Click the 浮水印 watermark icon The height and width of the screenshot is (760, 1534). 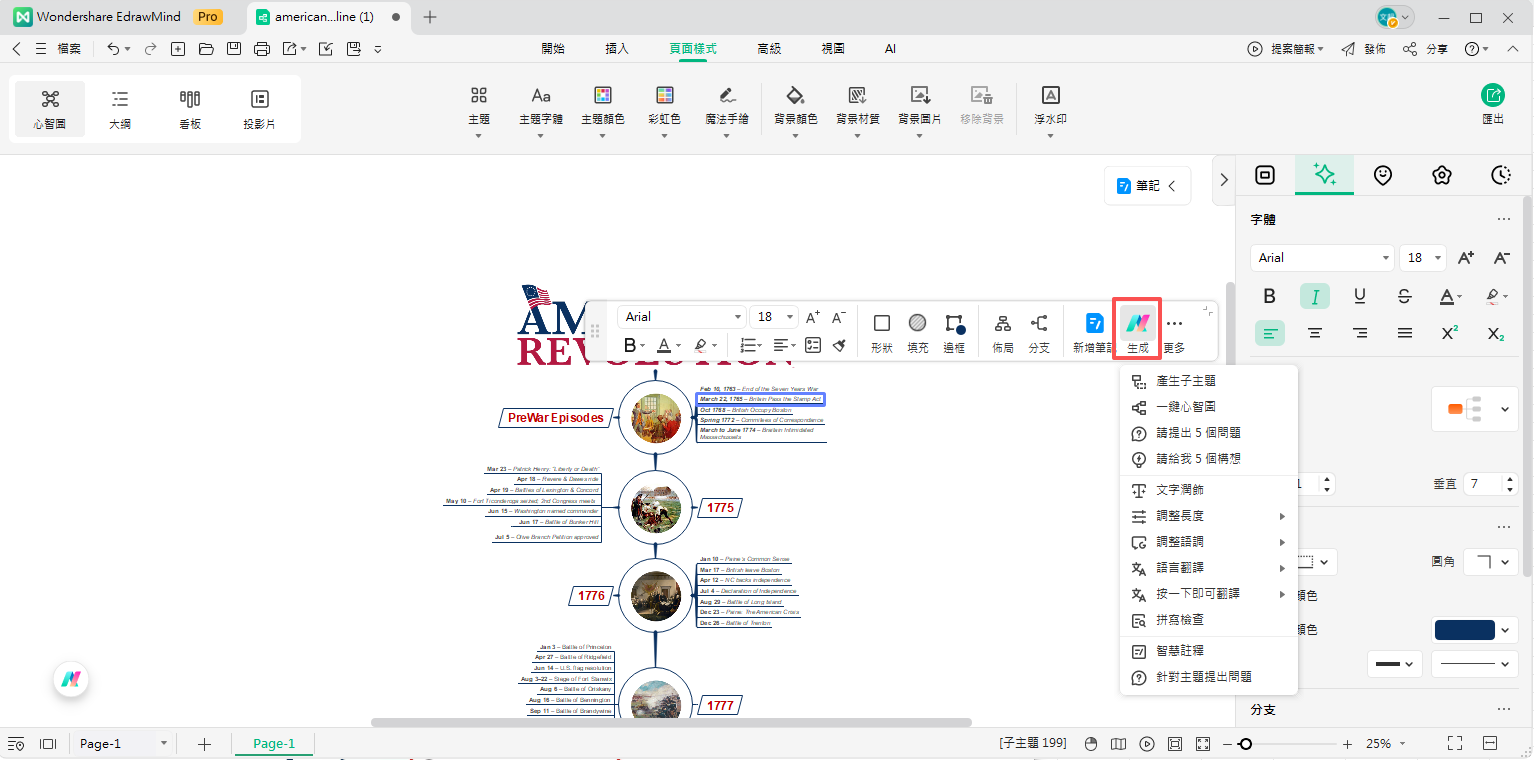pos(1050,96)
